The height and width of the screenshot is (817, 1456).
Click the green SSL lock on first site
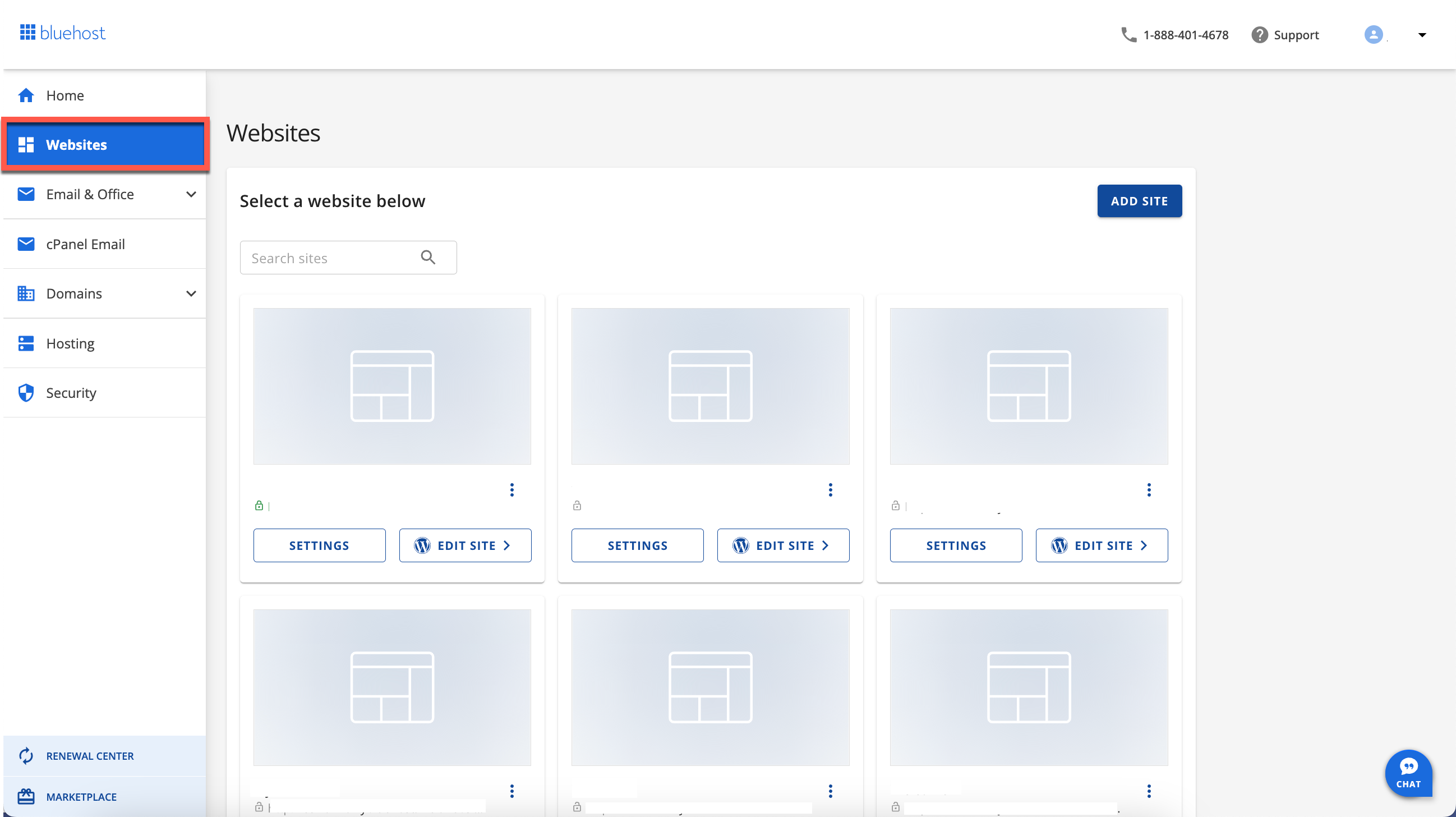pos(259,506)
